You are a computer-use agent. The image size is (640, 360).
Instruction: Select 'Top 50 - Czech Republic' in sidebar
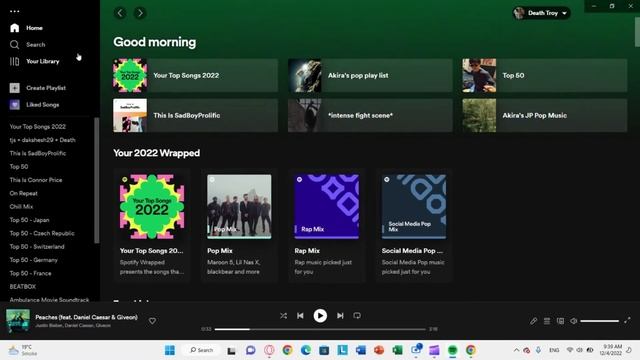[x=42, y=233]
